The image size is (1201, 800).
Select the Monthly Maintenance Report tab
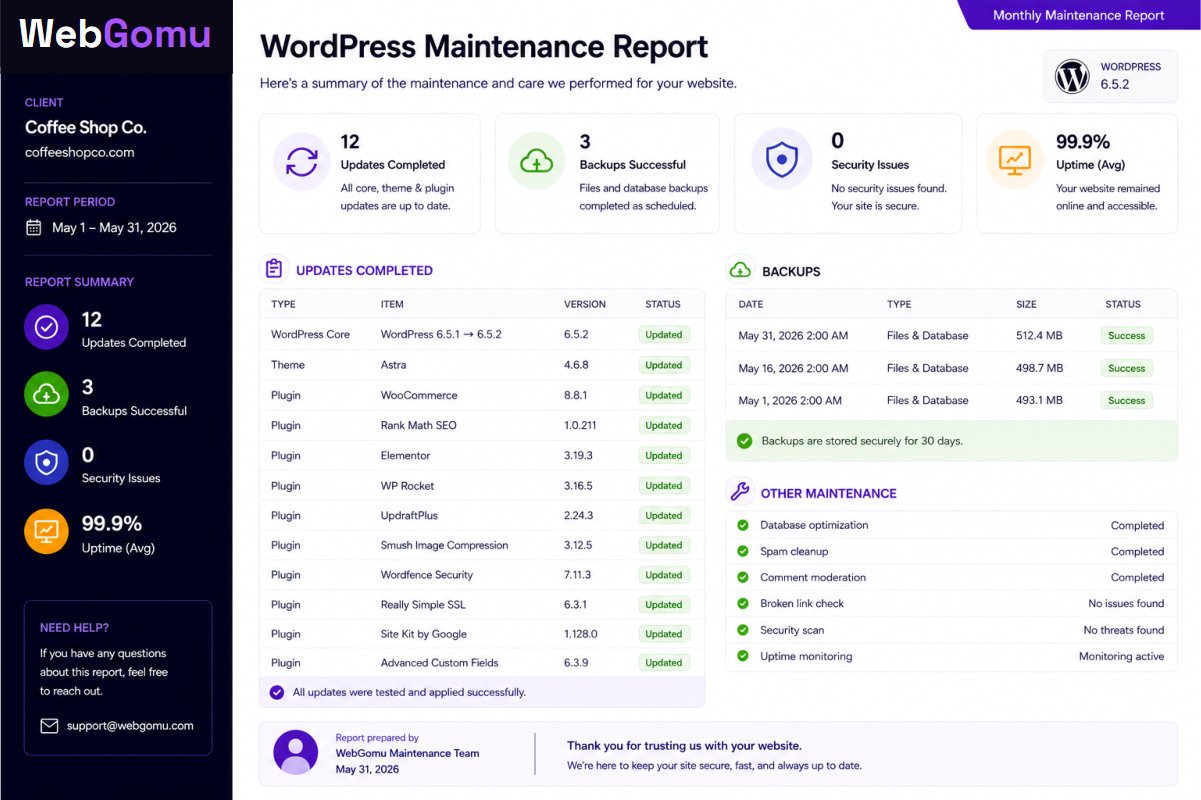(x=1079, y=15)
